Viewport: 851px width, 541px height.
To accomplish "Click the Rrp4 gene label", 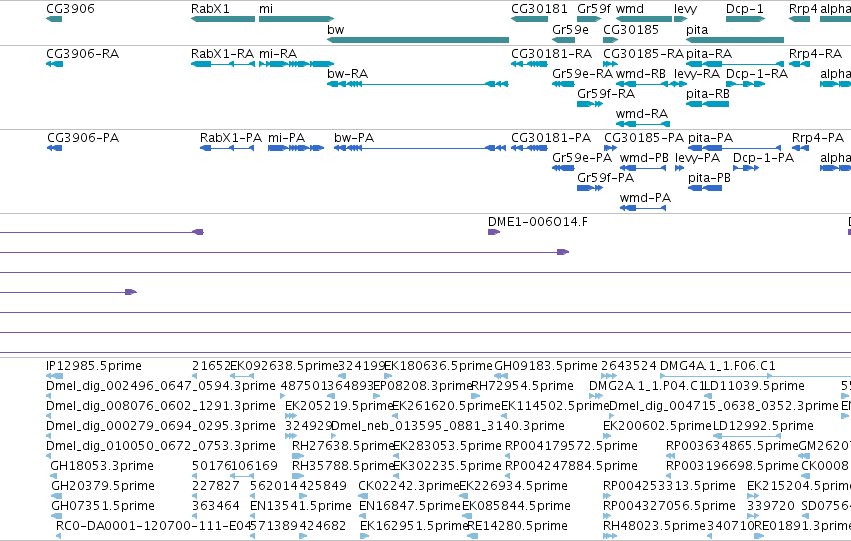I will 803,9.
